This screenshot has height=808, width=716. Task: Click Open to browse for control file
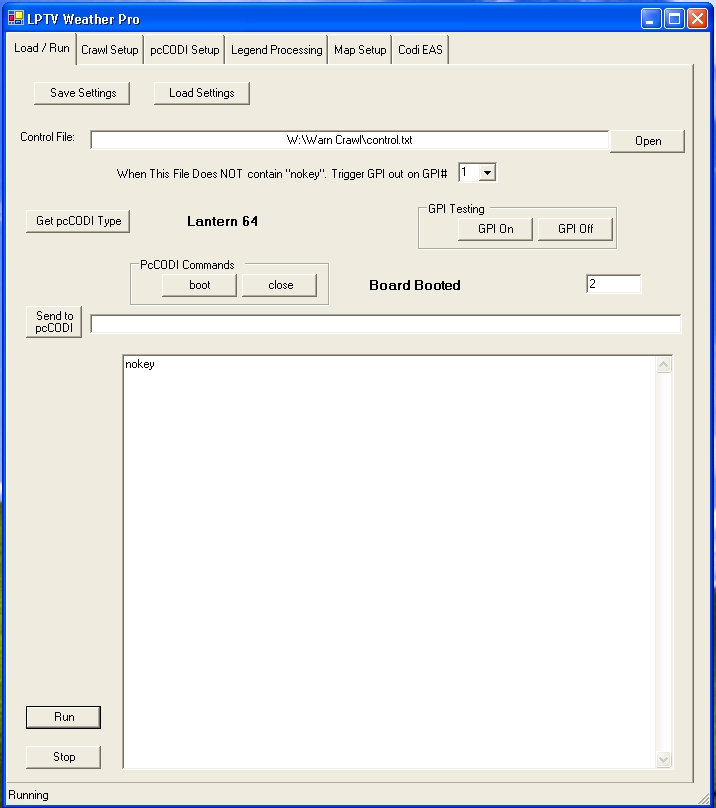coord(647,141)
